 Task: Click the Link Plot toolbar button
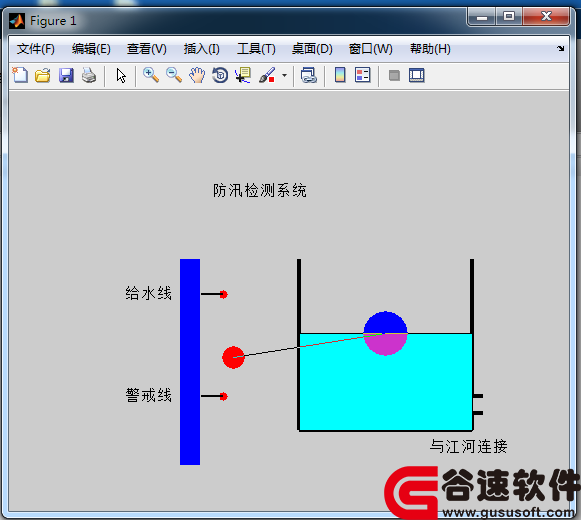coord(309,75)
